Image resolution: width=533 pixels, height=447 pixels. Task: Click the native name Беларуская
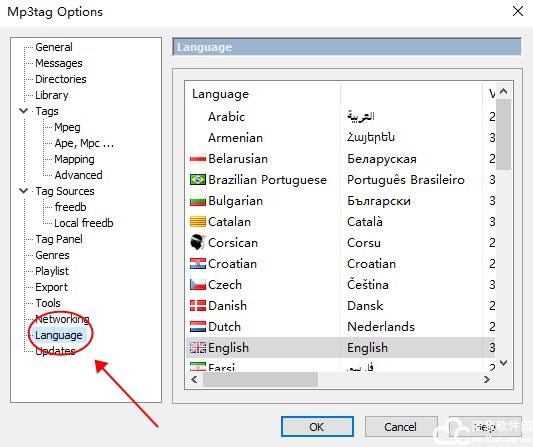[x=382, y=159]
